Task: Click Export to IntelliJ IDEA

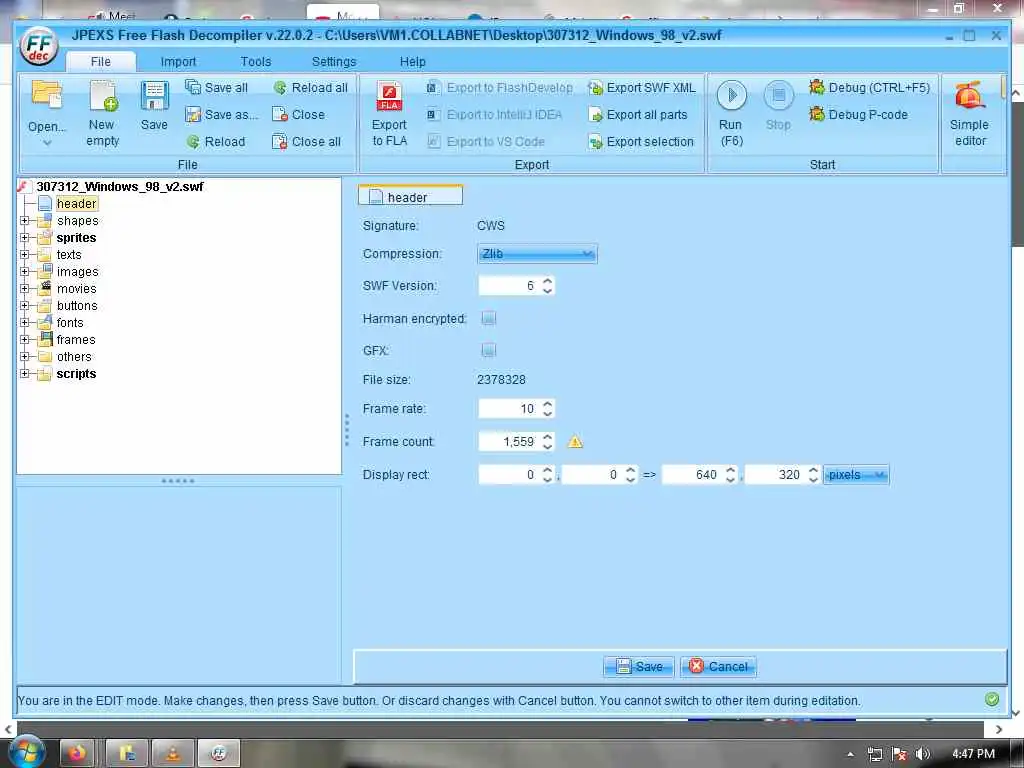Action: pyautogui.click(x=494, y=115)
